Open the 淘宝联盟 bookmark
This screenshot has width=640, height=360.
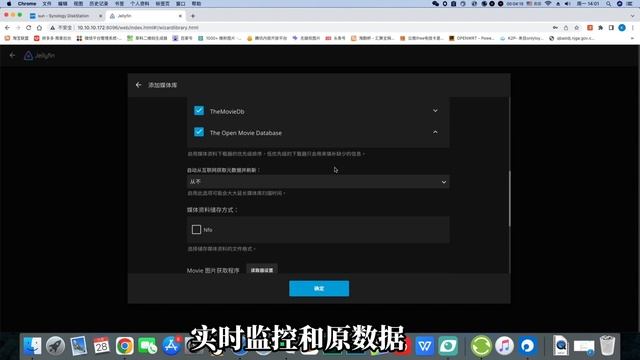(16, 38)
